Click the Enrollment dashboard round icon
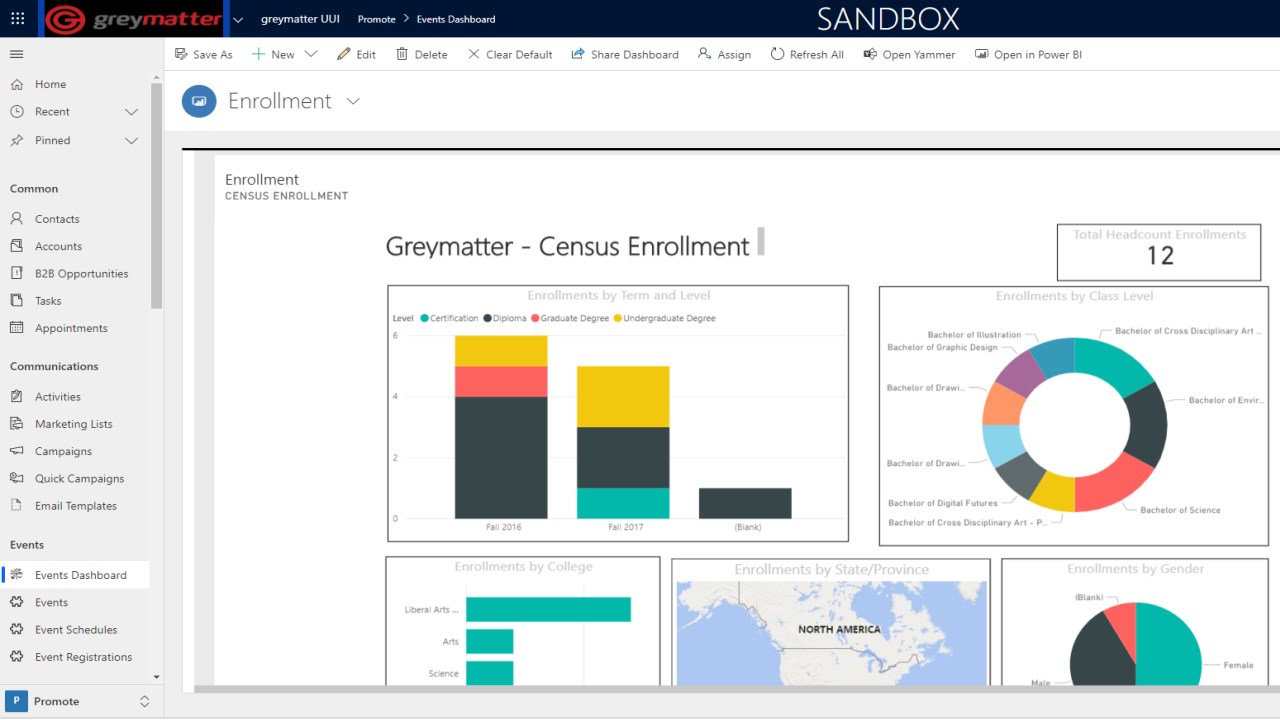1280x720 pixels. point(199,101)
